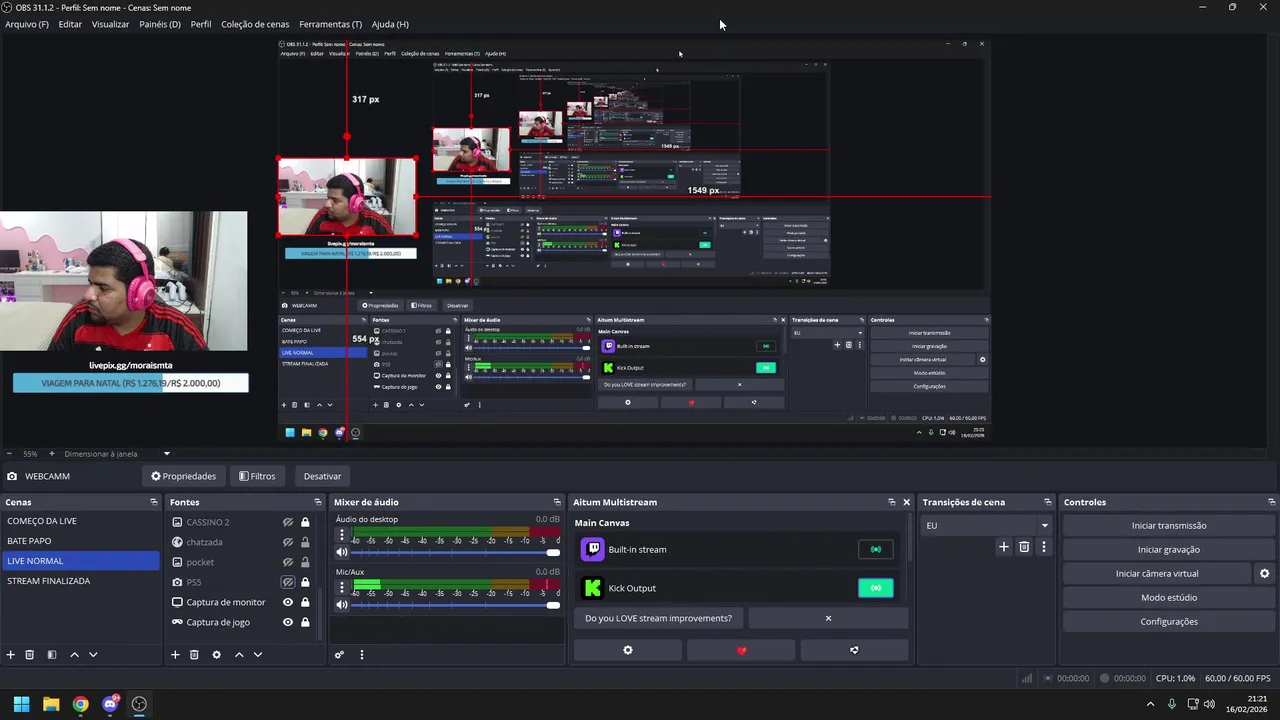Remove the scene transition using the trash icon
Screen dimensions: 1280x720
click(1024, 547)
